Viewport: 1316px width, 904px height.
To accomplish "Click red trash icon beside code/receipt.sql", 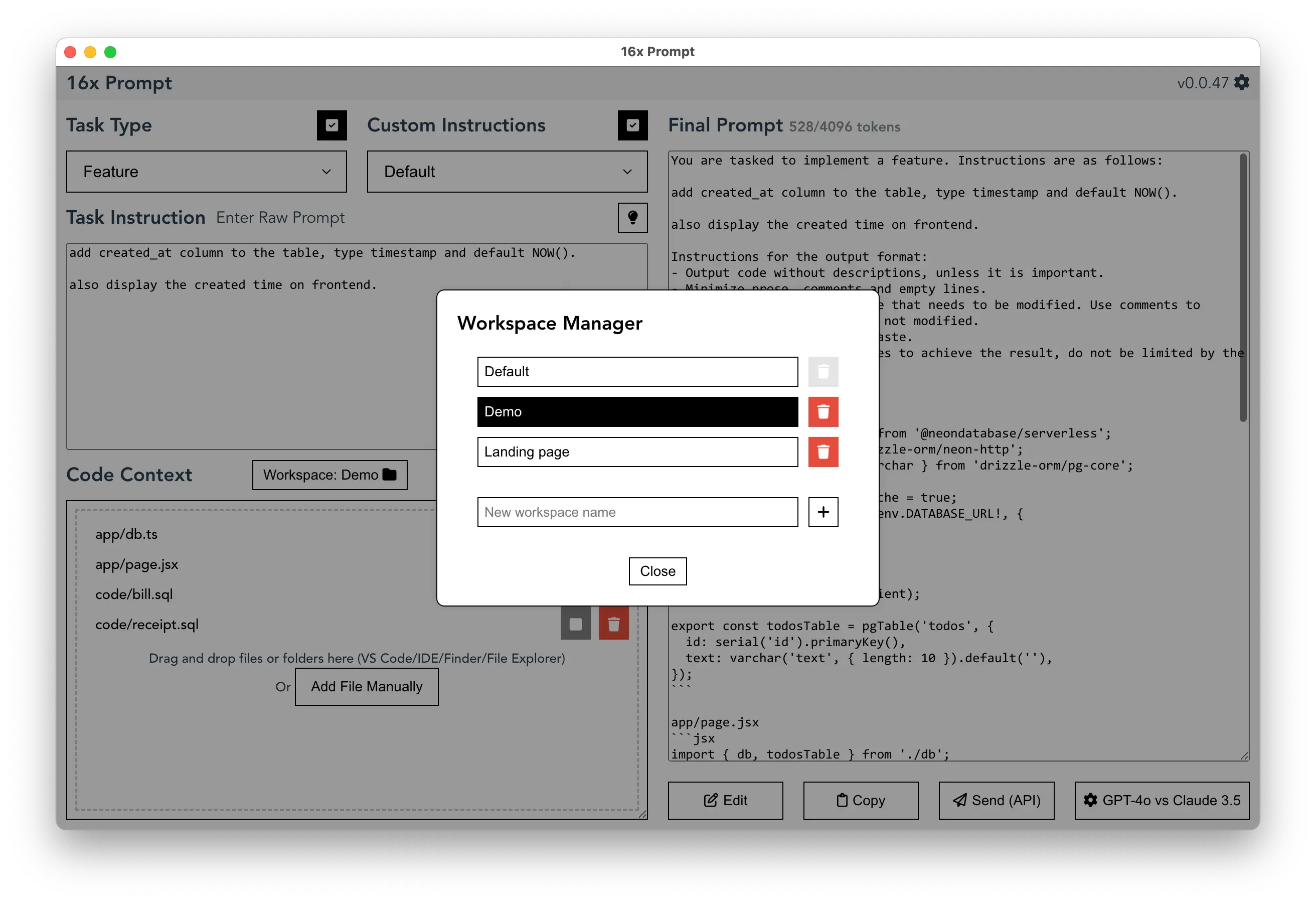I will pos(613,624).
